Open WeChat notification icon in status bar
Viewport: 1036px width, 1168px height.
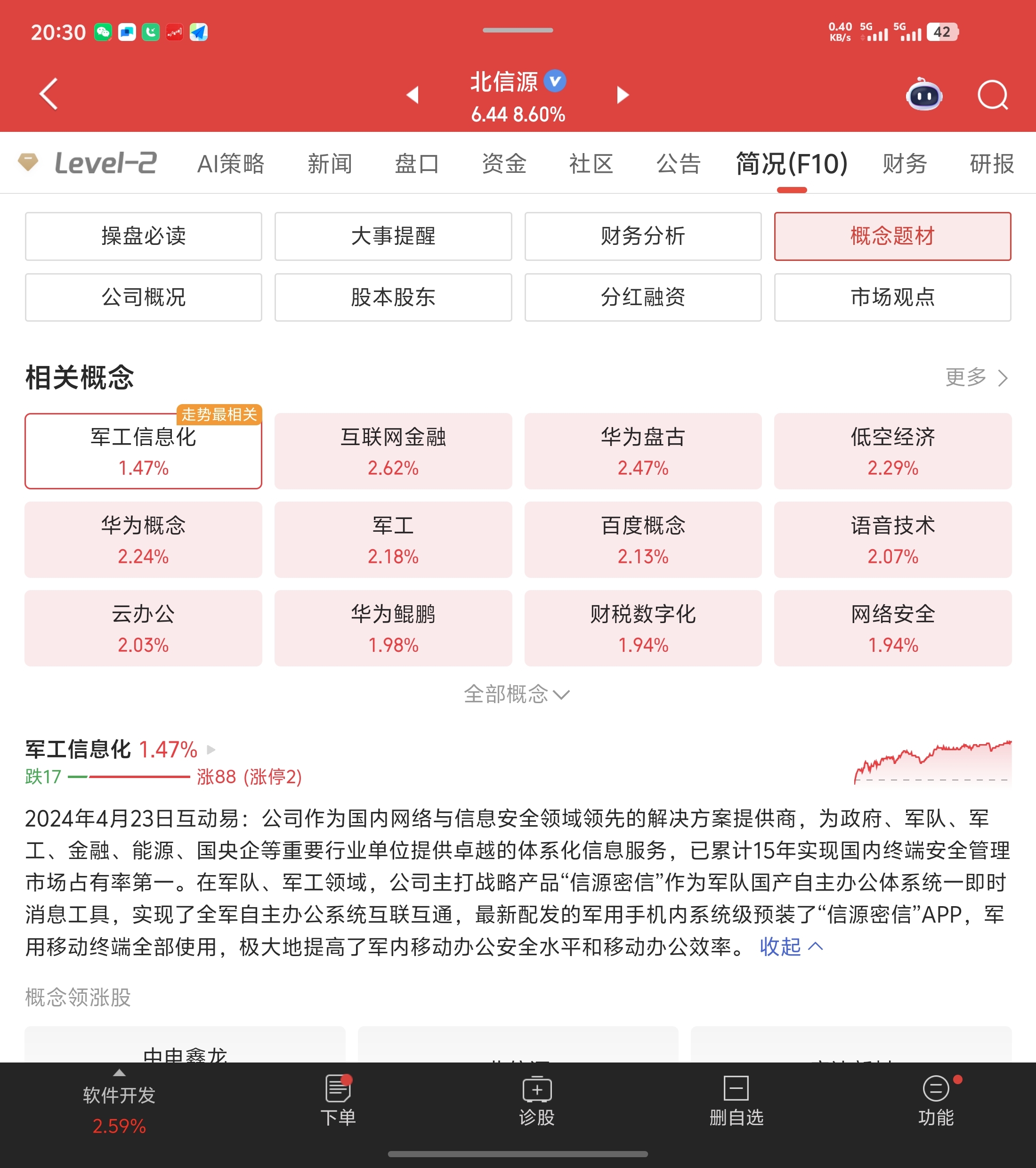[103, 32]
